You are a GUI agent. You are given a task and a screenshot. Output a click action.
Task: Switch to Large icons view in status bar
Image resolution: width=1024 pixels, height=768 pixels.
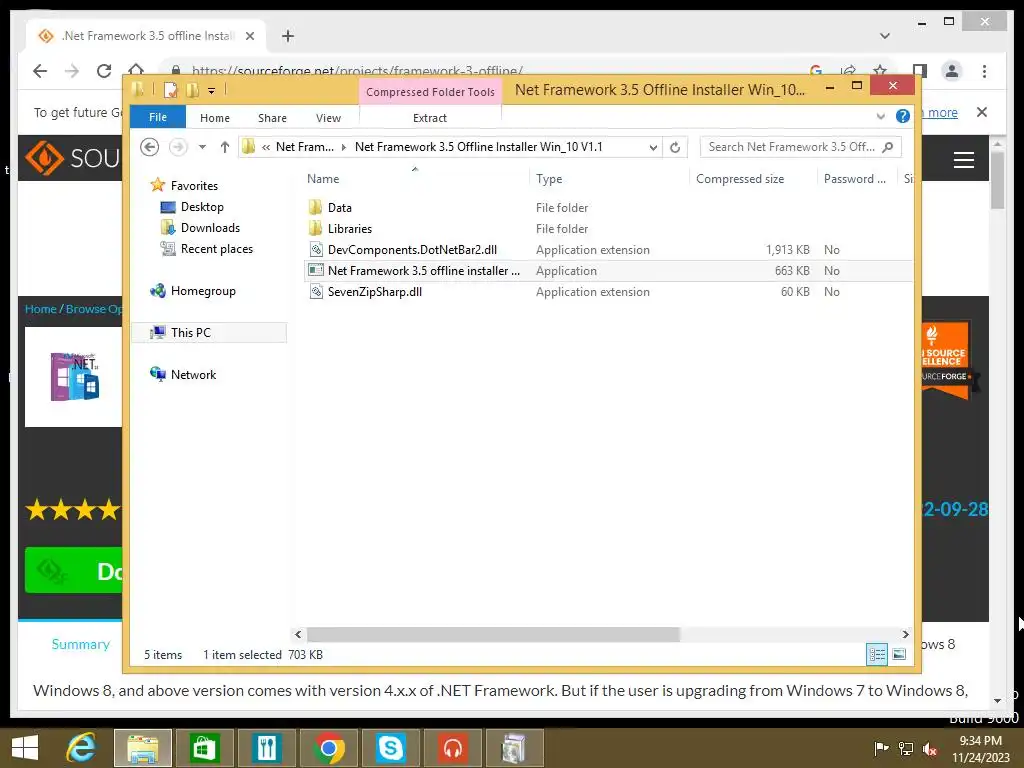tap(899, 654)
